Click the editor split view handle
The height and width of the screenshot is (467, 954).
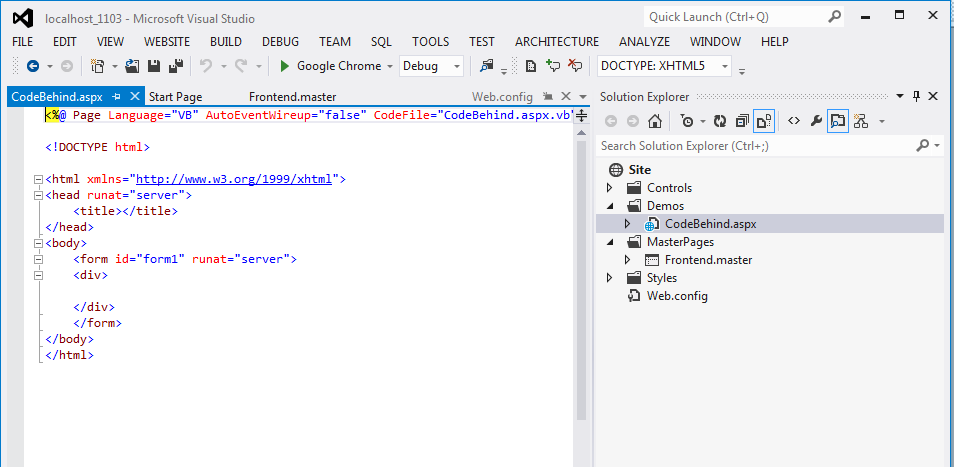tap(581, 115)
